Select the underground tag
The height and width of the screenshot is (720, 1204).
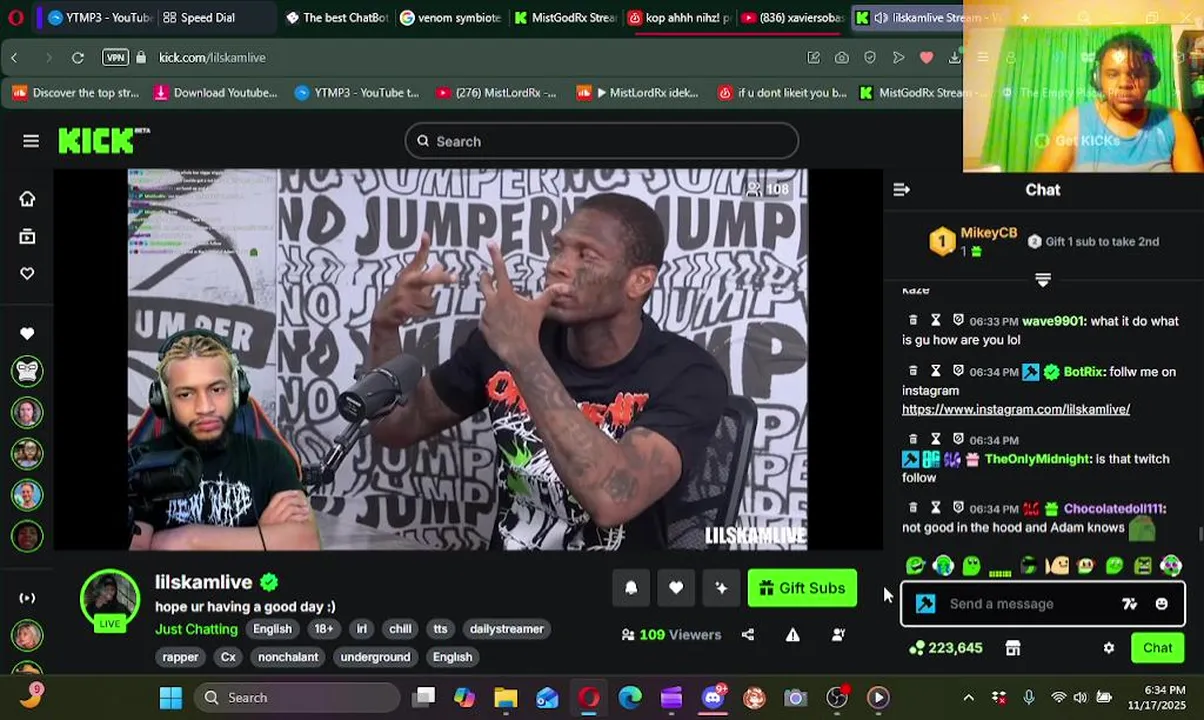[x=375, y=657]
